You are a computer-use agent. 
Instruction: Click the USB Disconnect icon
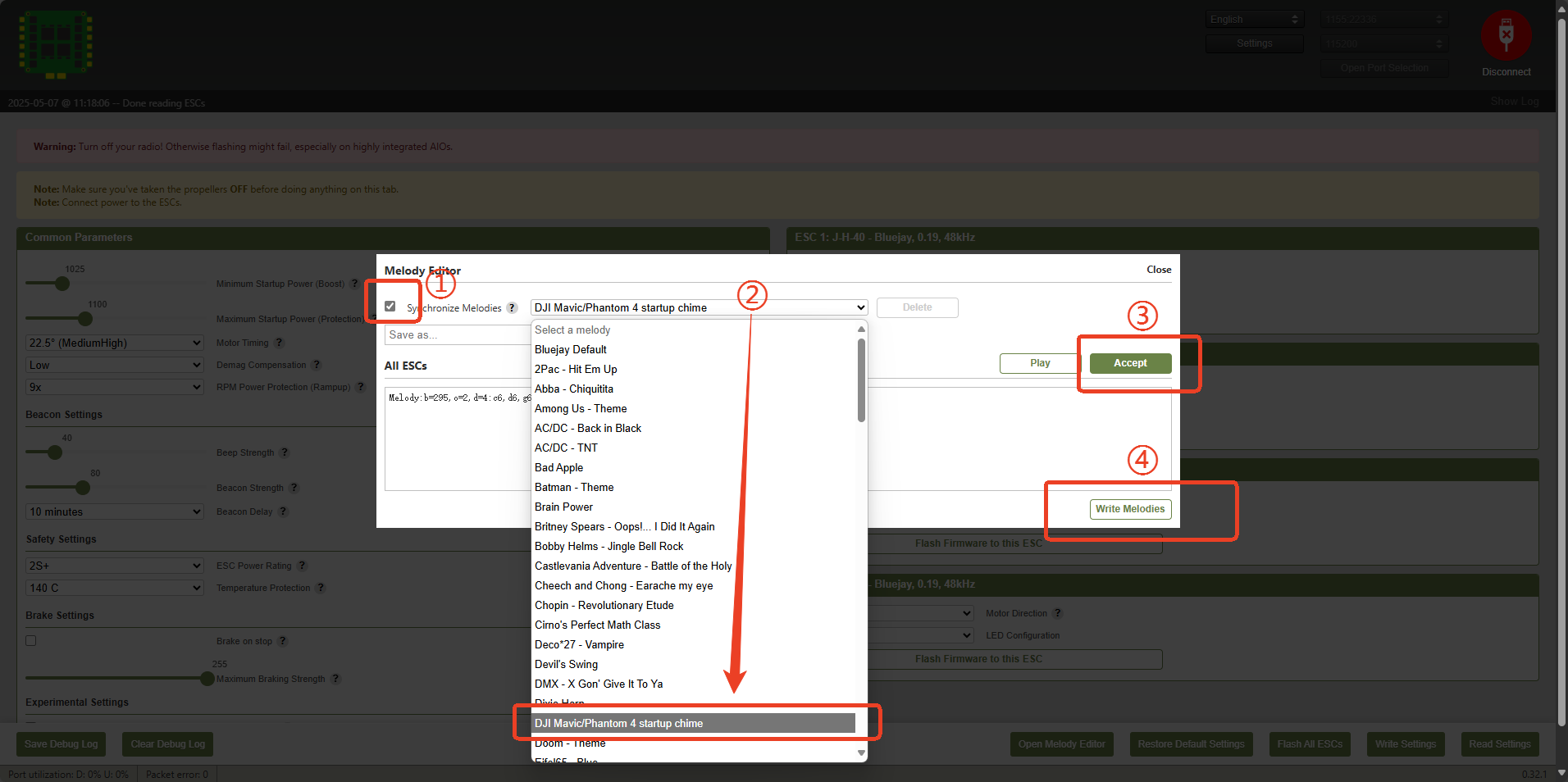coord(1506,34)
